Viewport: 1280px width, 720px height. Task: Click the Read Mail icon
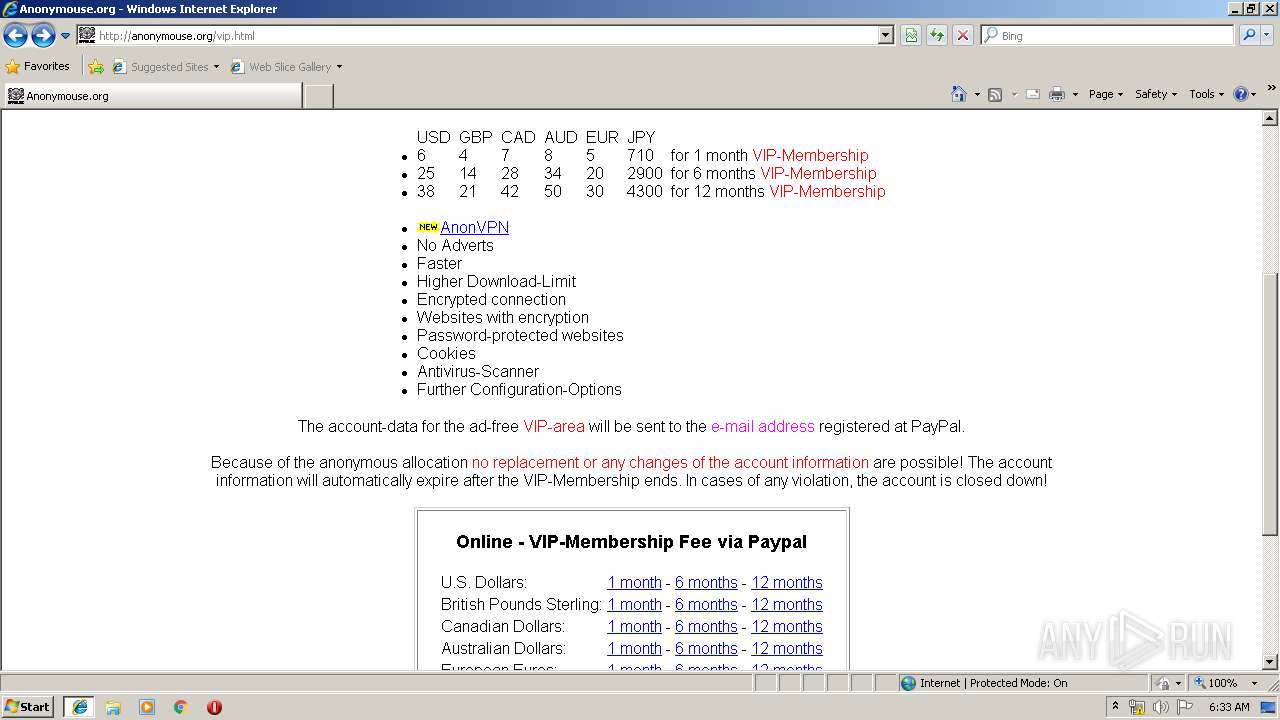(x=1033, y=94)
